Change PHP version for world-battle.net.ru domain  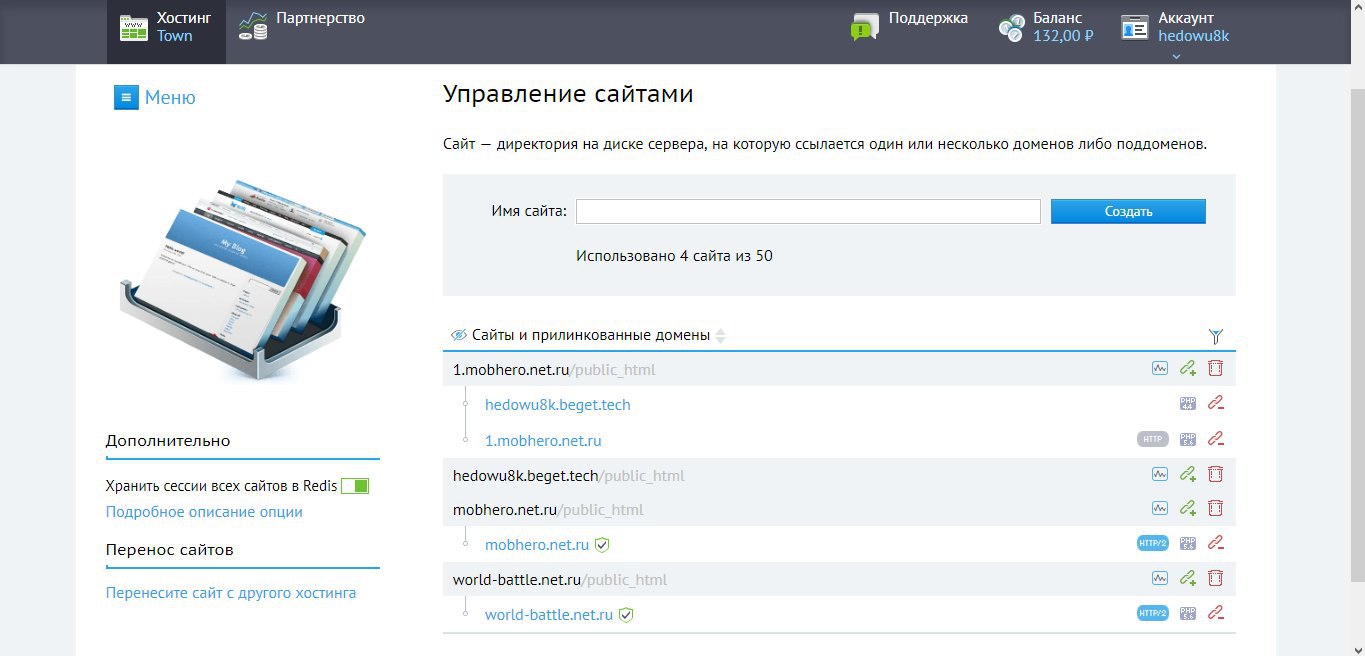(1187, 613)
